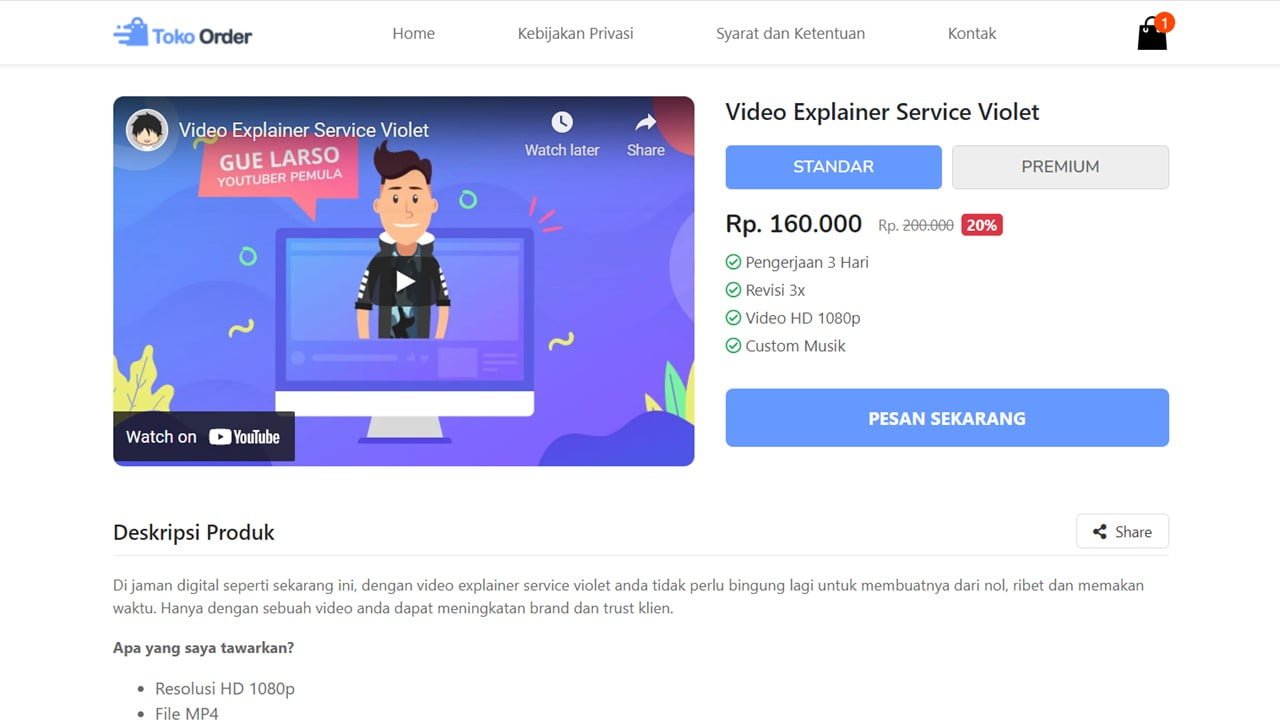Image resolution: width=1280 pixels, height=720 pixels.
Task: Open the shopping cart bag icon
Action: coord(1152,34)
